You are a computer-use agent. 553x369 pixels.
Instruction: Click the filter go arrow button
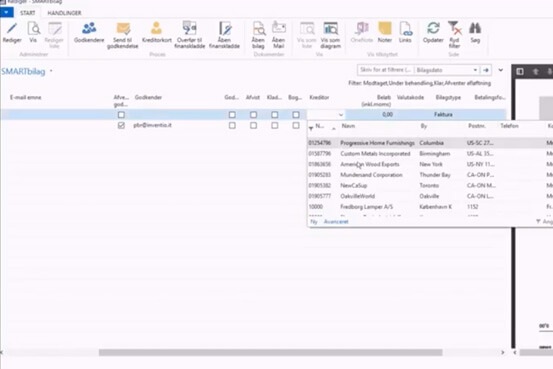pyautogui.click(x=486, y=70)
